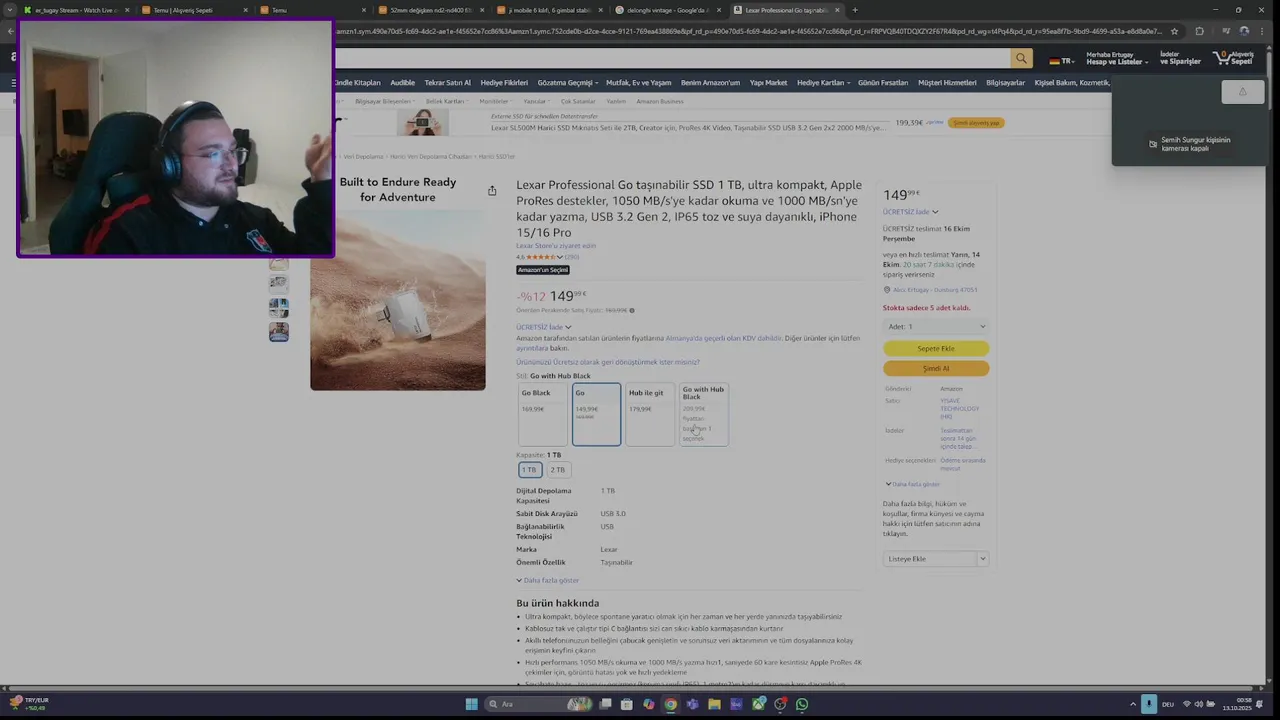Open Microsoft Teams on the taskbar
1280x720 pixels.
click(692, 704)
